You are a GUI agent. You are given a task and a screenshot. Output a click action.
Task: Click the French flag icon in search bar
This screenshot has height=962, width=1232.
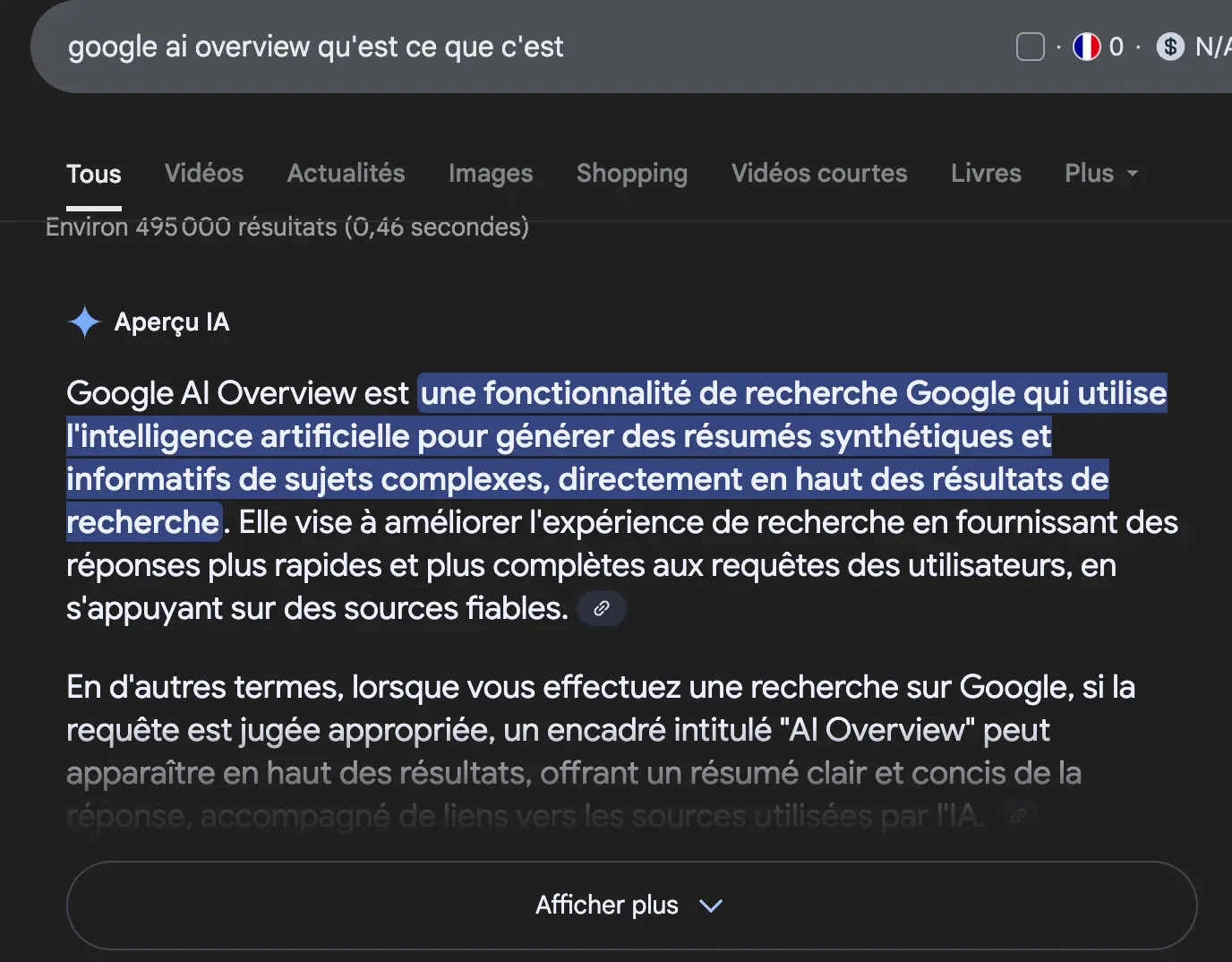pos(1086,47)
